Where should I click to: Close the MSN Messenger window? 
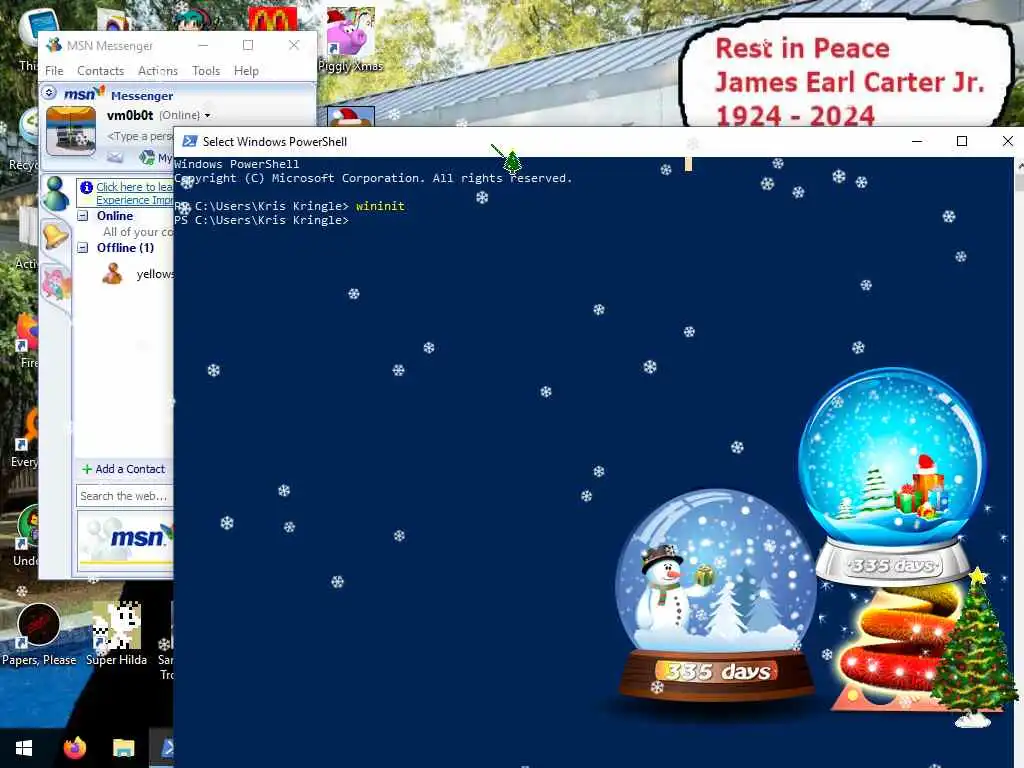(x=294, y=45)
